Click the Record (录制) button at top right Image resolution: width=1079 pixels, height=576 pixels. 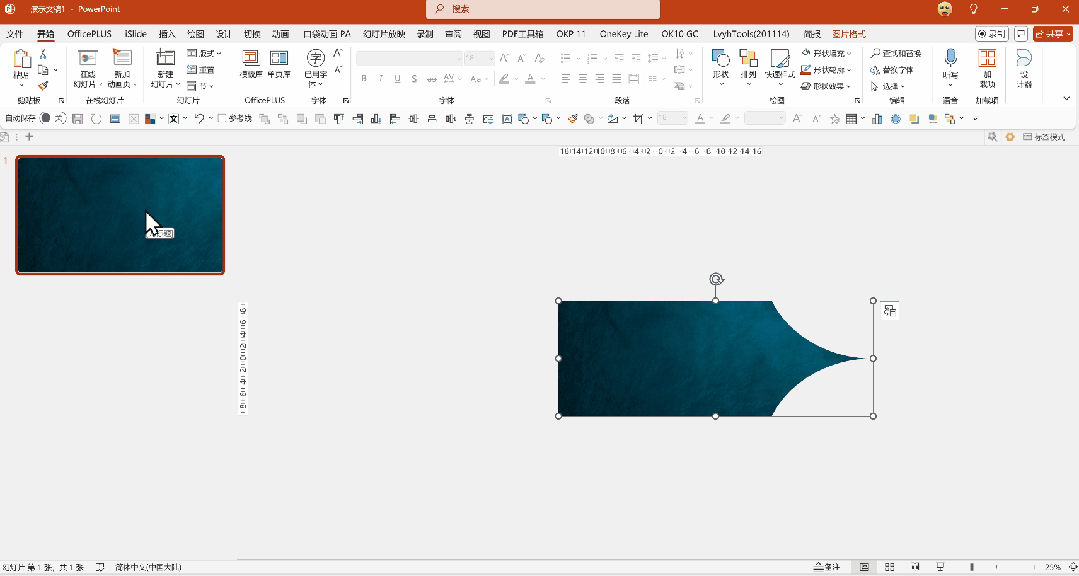tap(992, 34)
